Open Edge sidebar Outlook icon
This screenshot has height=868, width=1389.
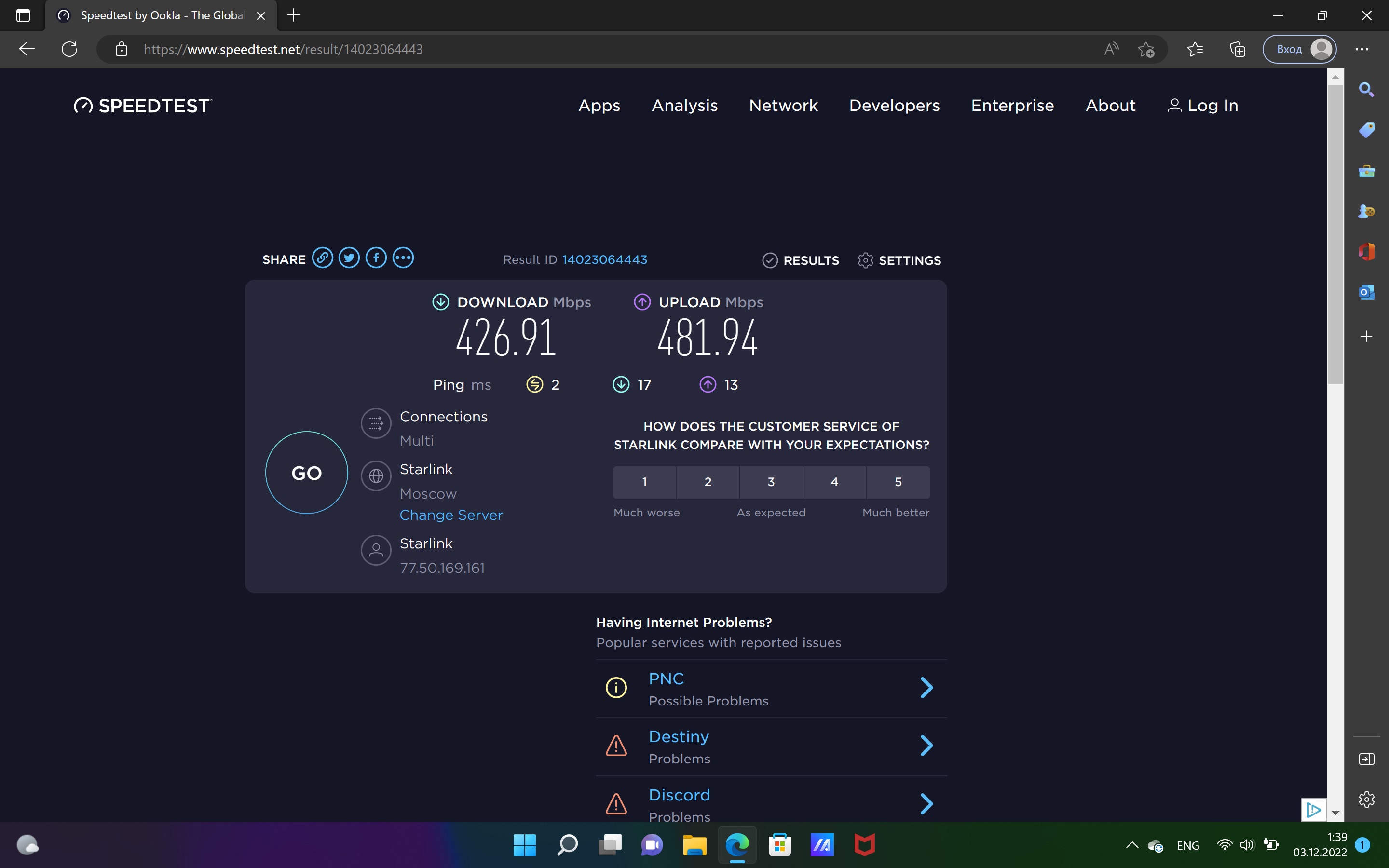[1366, 292]
